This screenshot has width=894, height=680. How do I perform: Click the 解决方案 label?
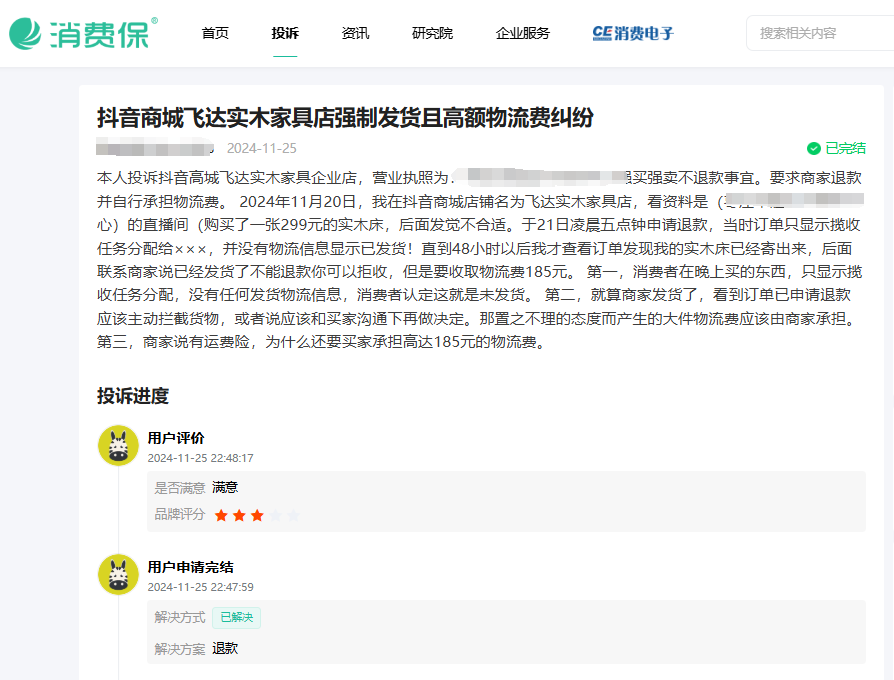[180, 649]
